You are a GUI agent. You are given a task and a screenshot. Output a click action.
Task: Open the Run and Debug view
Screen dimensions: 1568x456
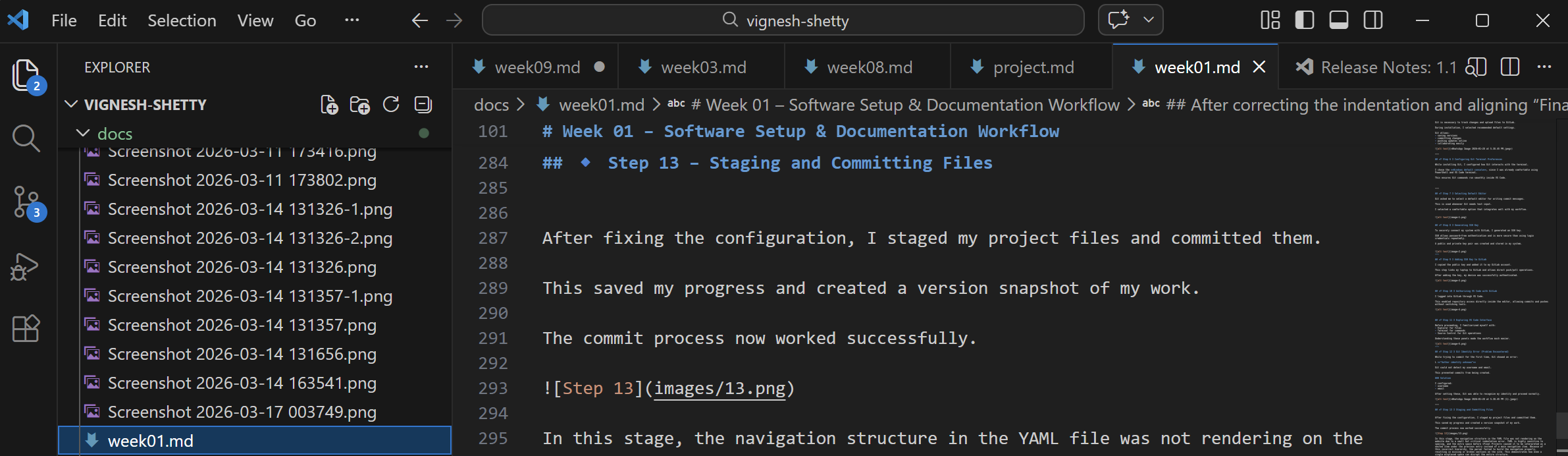[26, 266]
